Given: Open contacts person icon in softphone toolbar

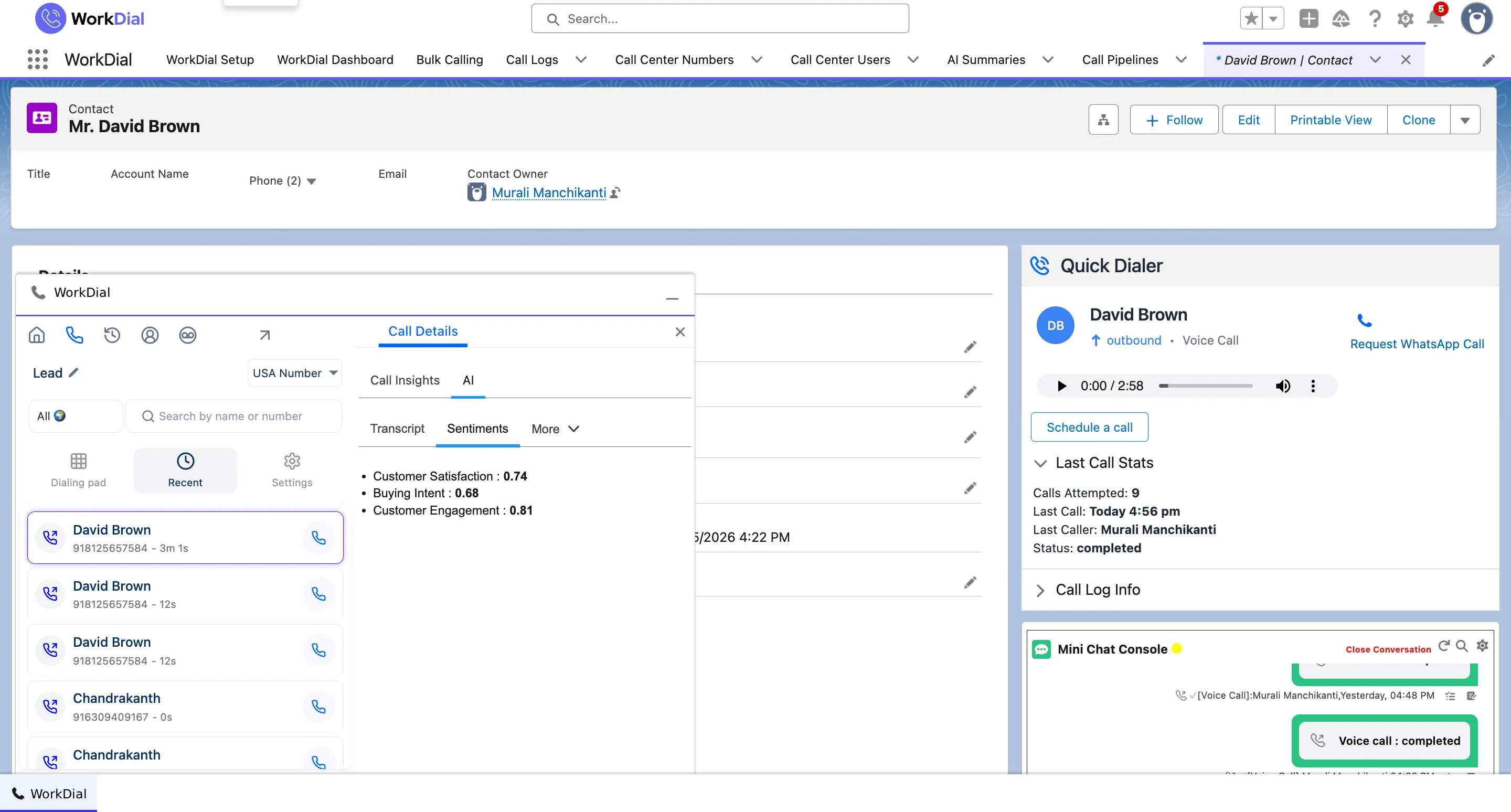Looking at the screenshot, I should [150, 335].
